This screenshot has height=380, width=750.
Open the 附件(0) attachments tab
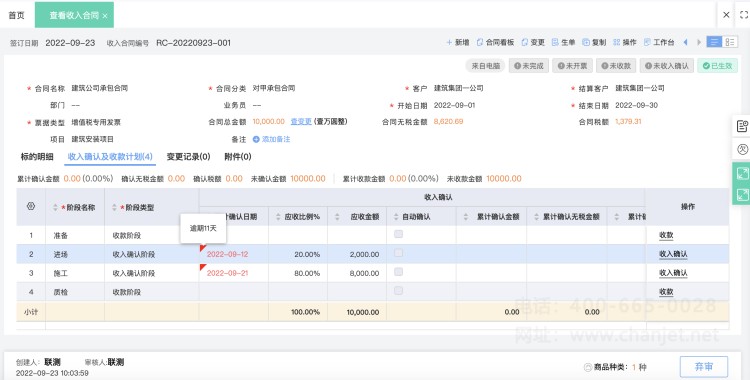click(x=238, y=156)
